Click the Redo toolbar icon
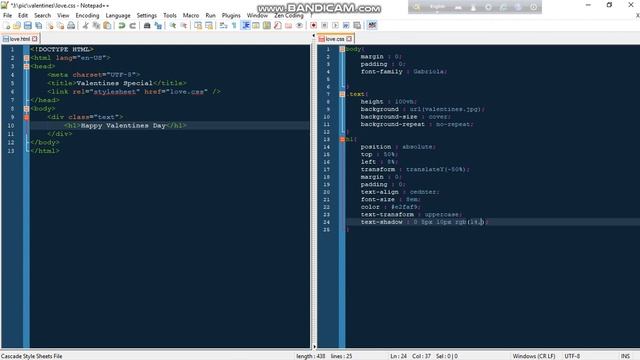The height and width of the screenshot is (360, 640). [132, 25]
